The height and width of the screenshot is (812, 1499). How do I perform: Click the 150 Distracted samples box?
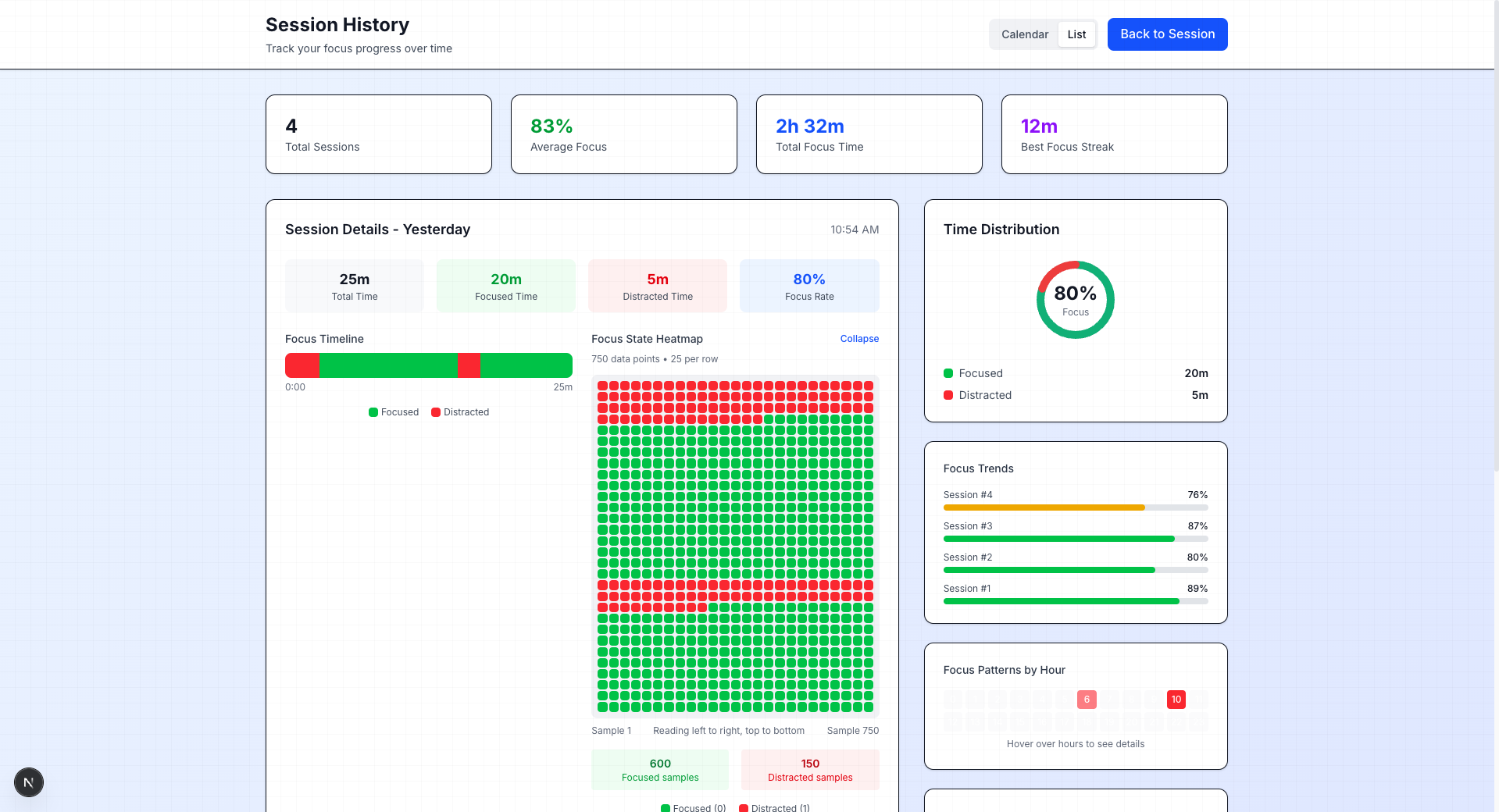810,770
